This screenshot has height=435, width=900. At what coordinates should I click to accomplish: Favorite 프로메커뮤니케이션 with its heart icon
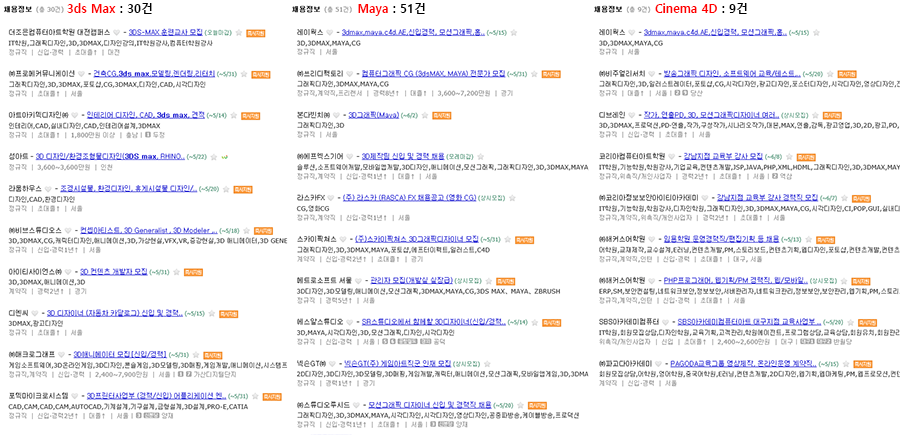click(x=81, y=74)
